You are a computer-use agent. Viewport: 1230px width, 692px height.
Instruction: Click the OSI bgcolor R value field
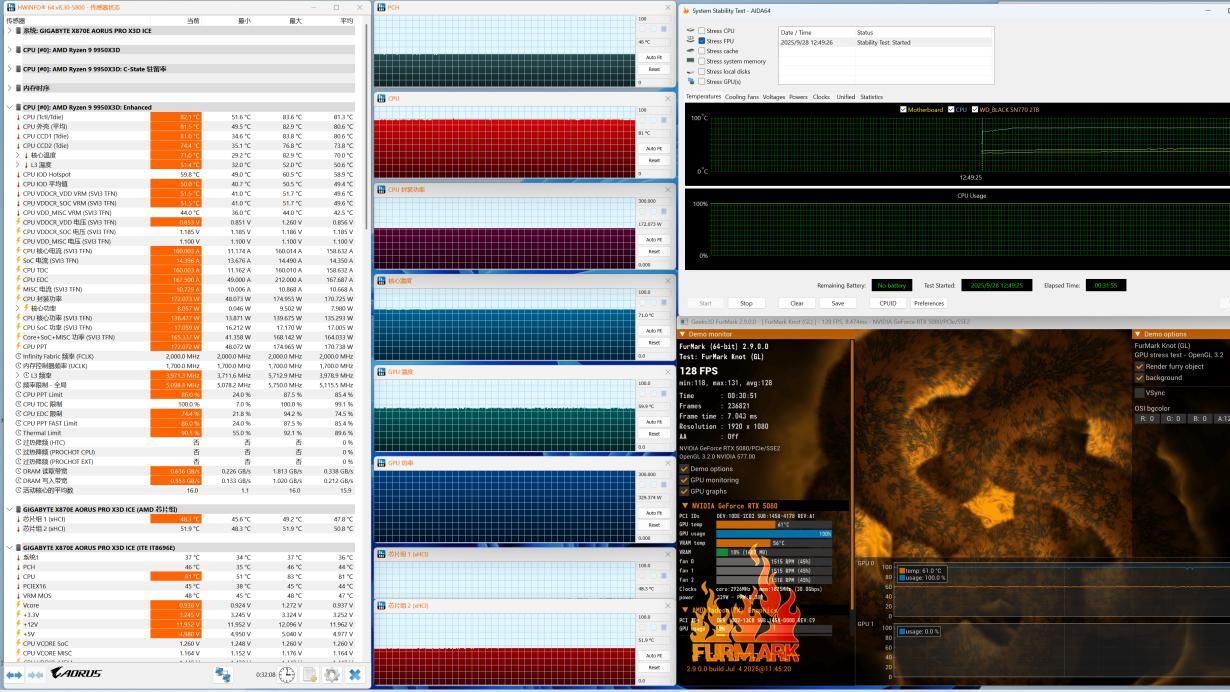(1147, 418)
